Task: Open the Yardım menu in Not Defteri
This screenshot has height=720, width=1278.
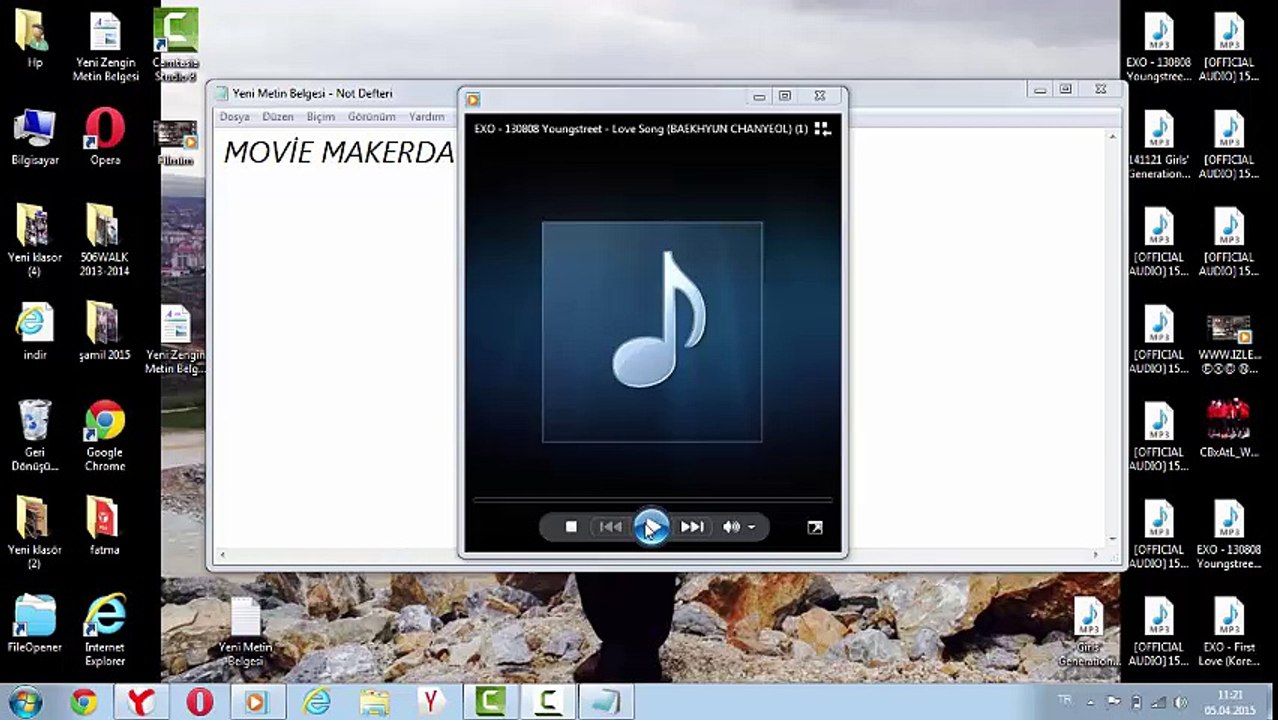Action: 427,117
